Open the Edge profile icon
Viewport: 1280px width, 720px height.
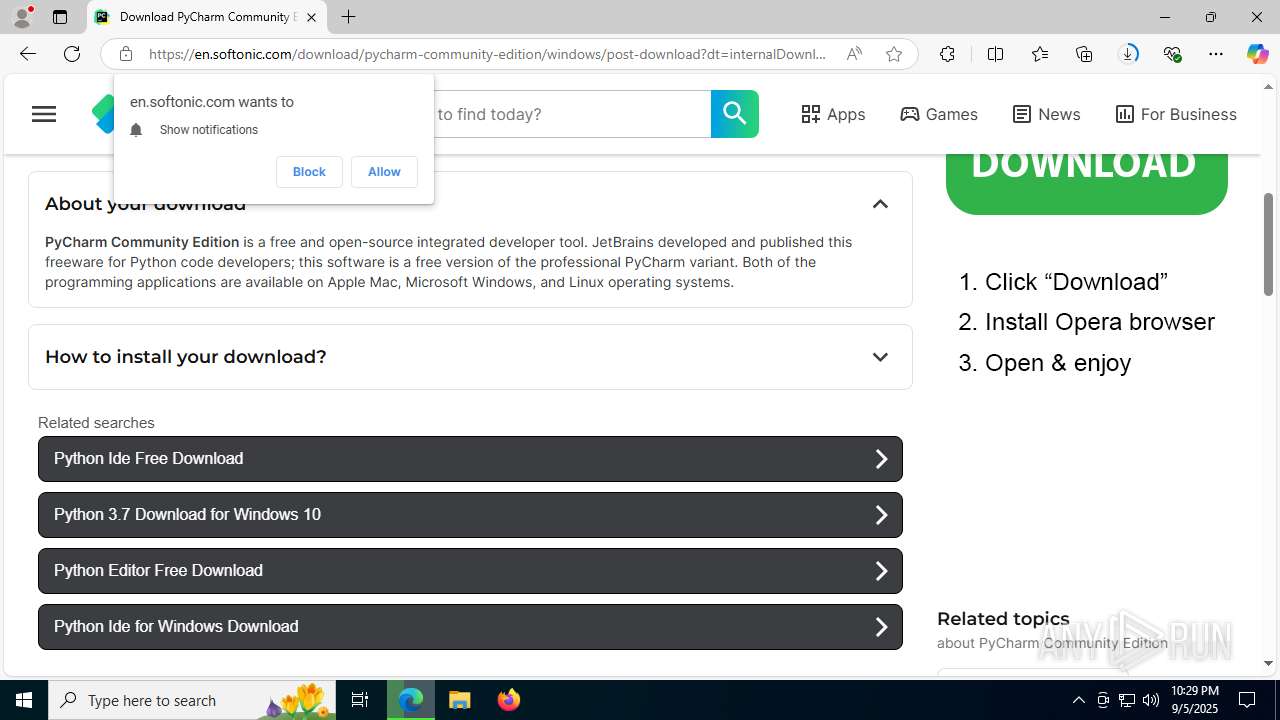point(22,17)
